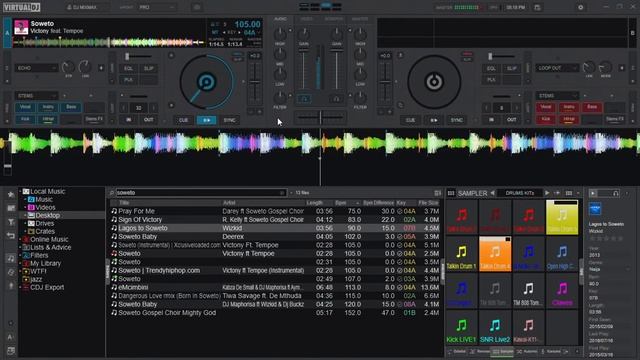Toggle the Kick stem on Deck A
Image resolution: width=640 pixels, height=360 pixels.
[25, 119]
